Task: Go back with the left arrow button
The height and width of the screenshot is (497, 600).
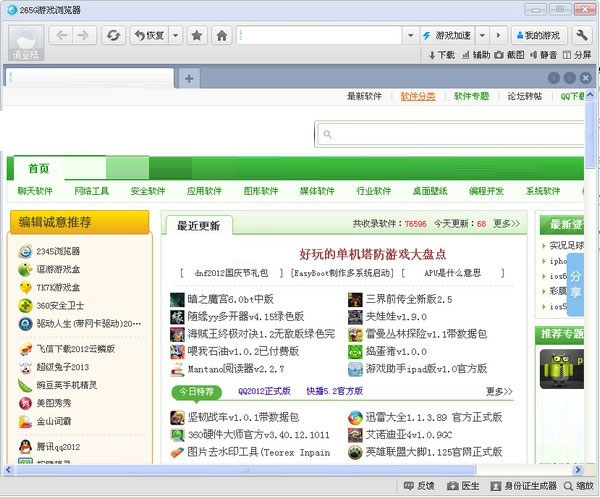Action: [61, 36]
